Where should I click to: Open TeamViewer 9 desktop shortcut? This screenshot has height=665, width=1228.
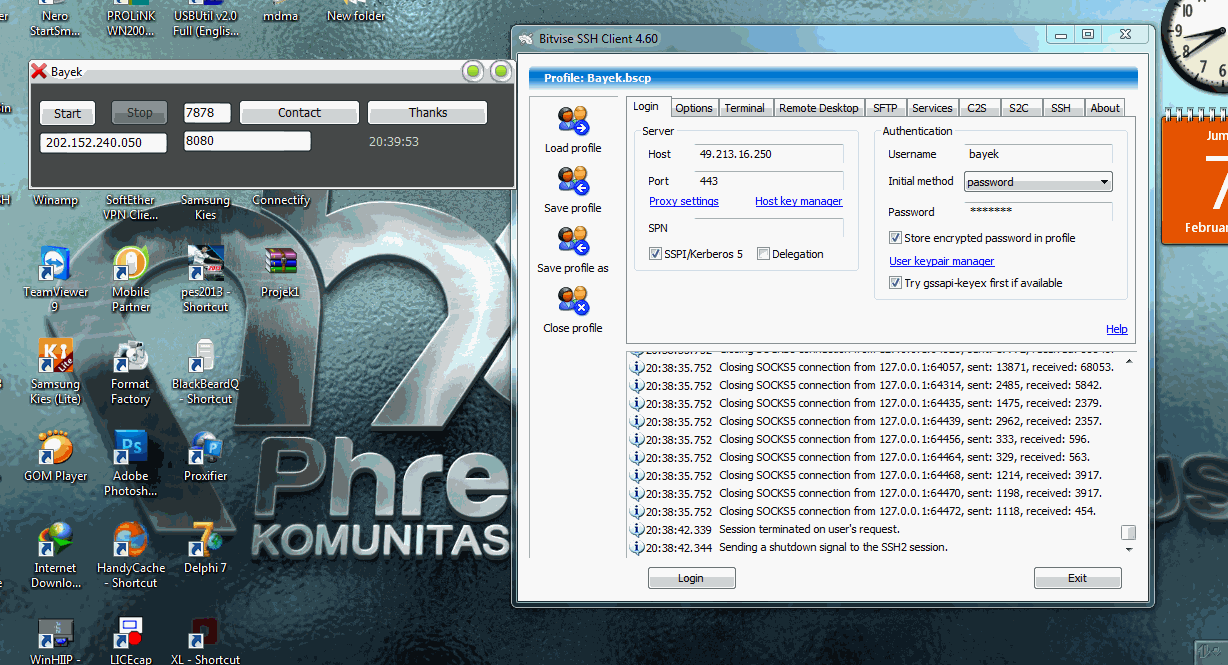[55, 264]
